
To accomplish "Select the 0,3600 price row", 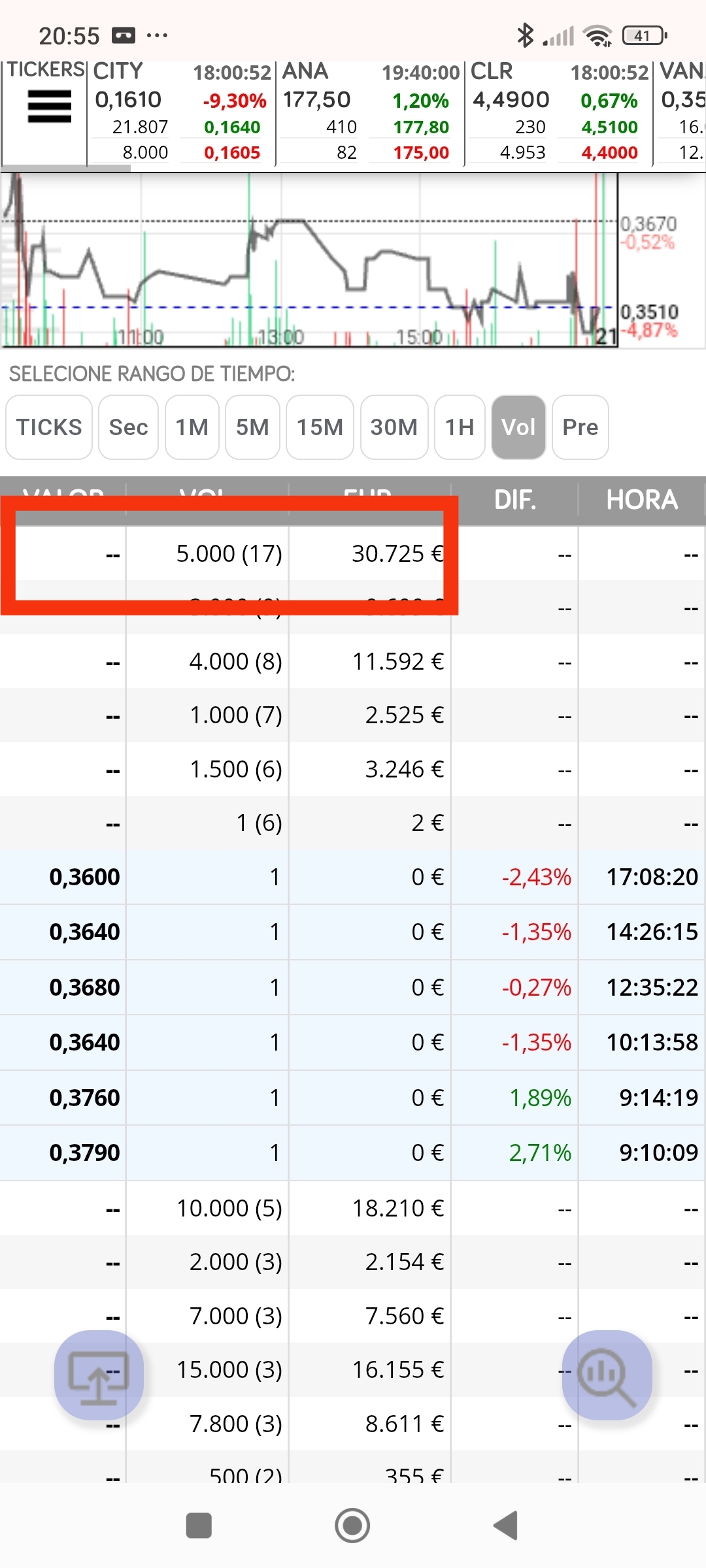I will pyautogui.click(x=353, y=877).
